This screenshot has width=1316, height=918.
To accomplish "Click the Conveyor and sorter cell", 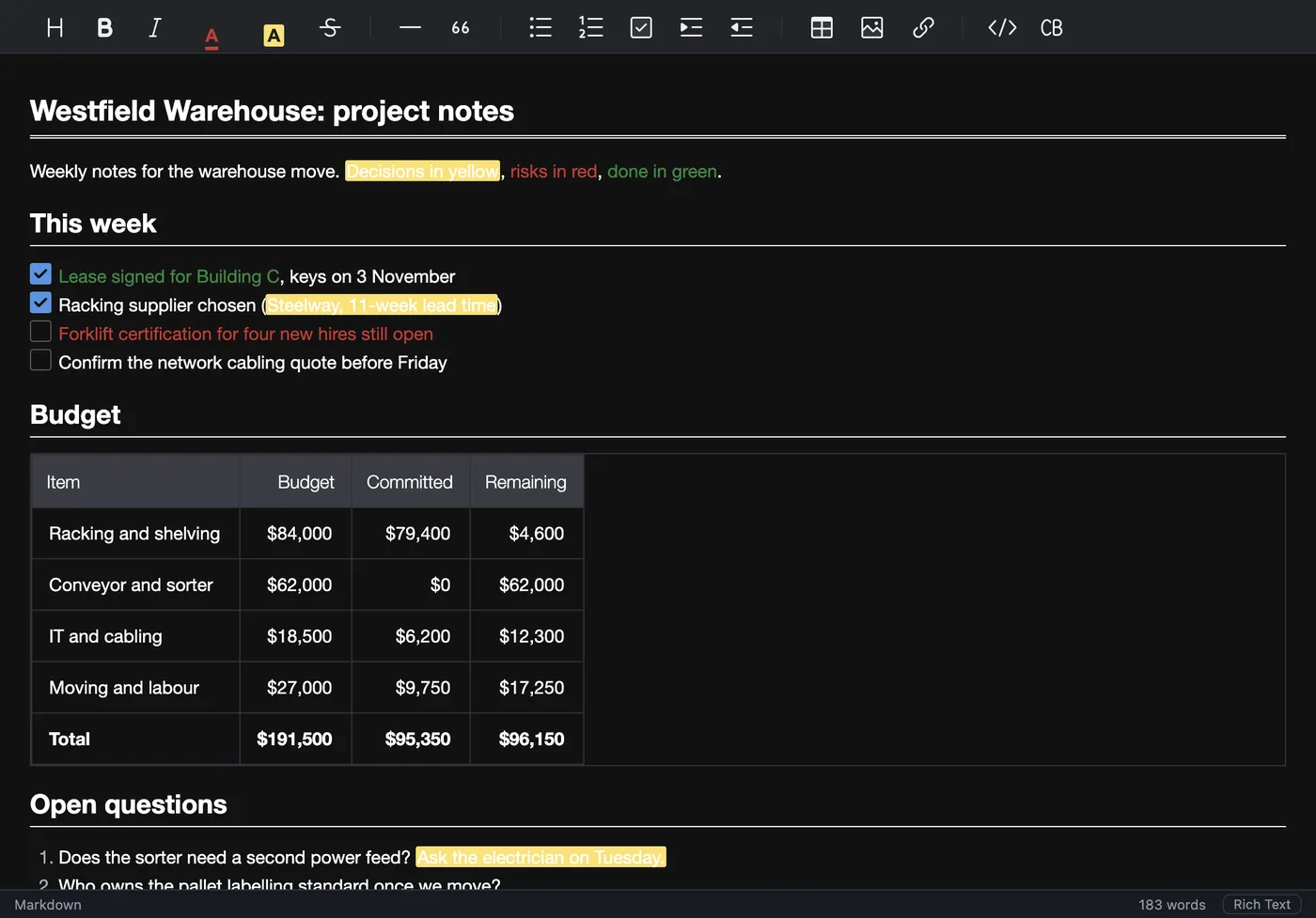I will pos(136,584).
